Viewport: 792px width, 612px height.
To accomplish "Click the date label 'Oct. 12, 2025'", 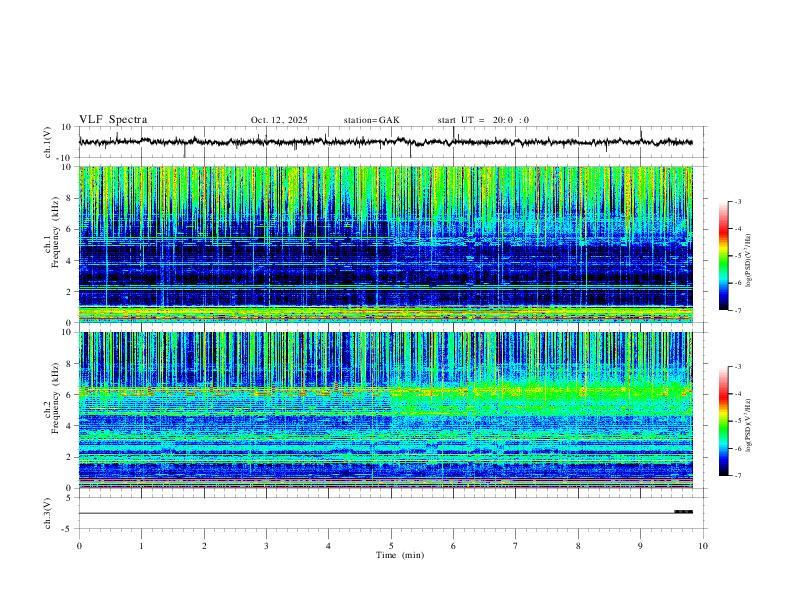I will [279, 120].
